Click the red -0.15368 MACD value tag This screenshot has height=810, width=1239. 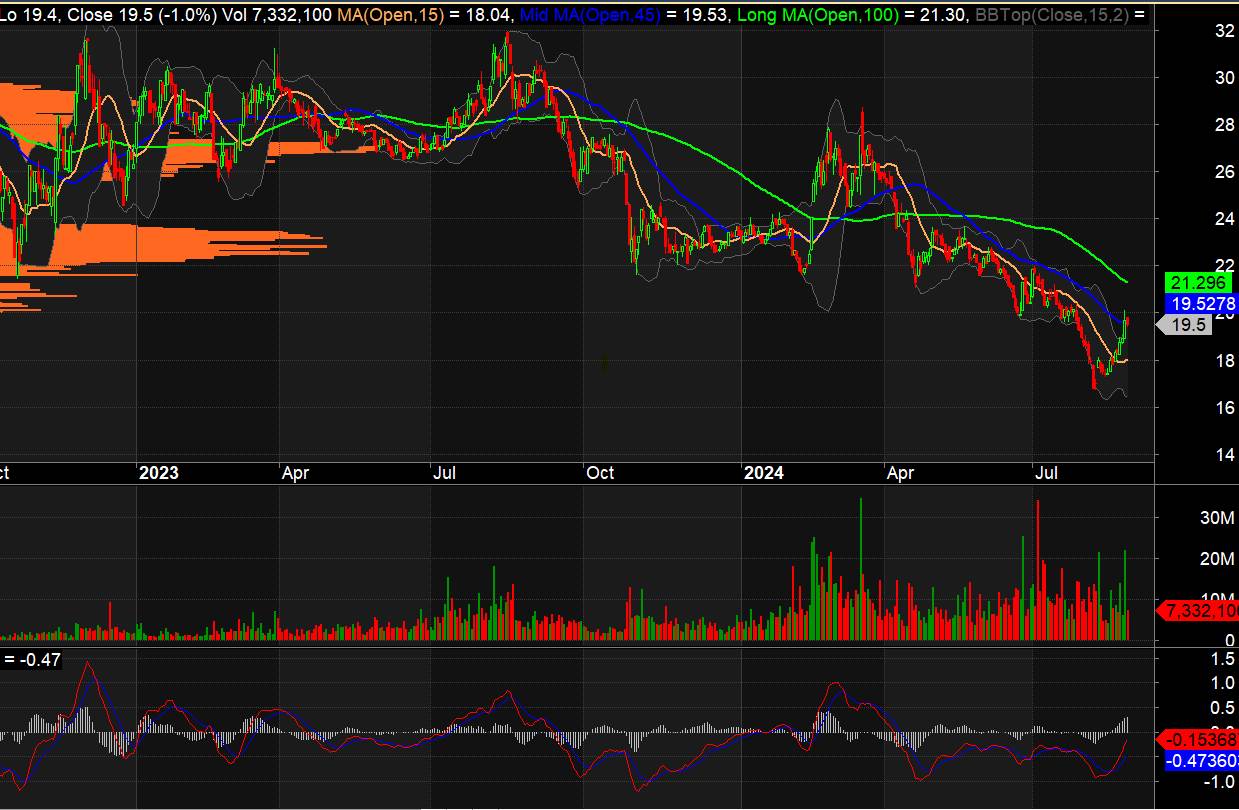click(1200, 740)
